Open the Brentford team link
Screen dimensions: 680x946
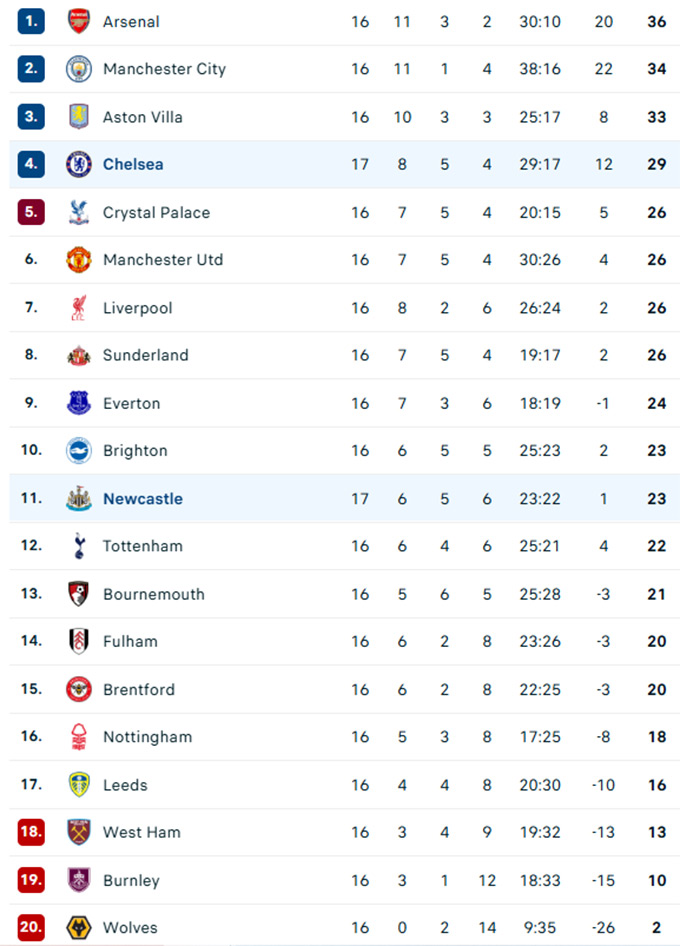(x=139, y=689)
